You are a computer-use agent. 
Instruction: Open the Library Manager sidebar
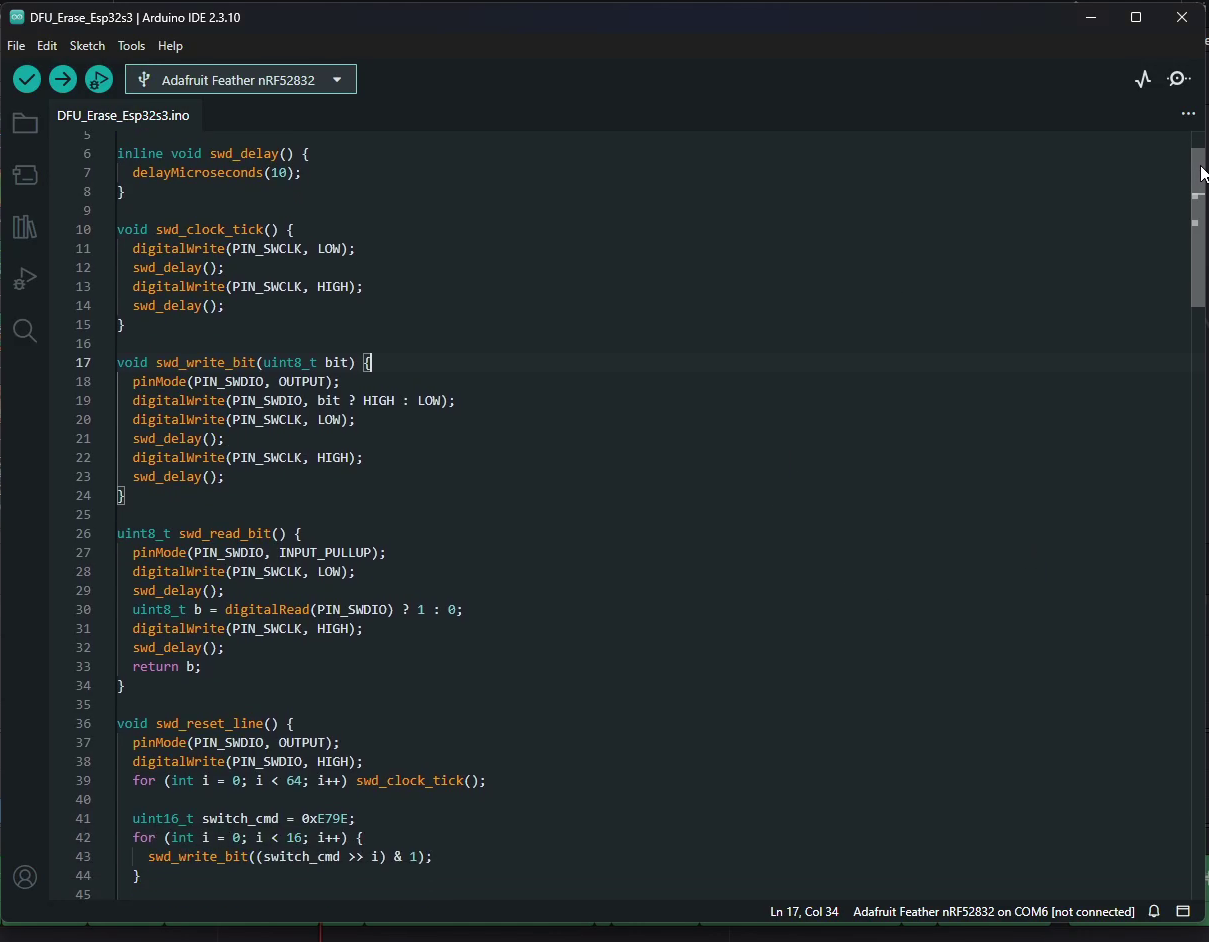click(25, 227)
